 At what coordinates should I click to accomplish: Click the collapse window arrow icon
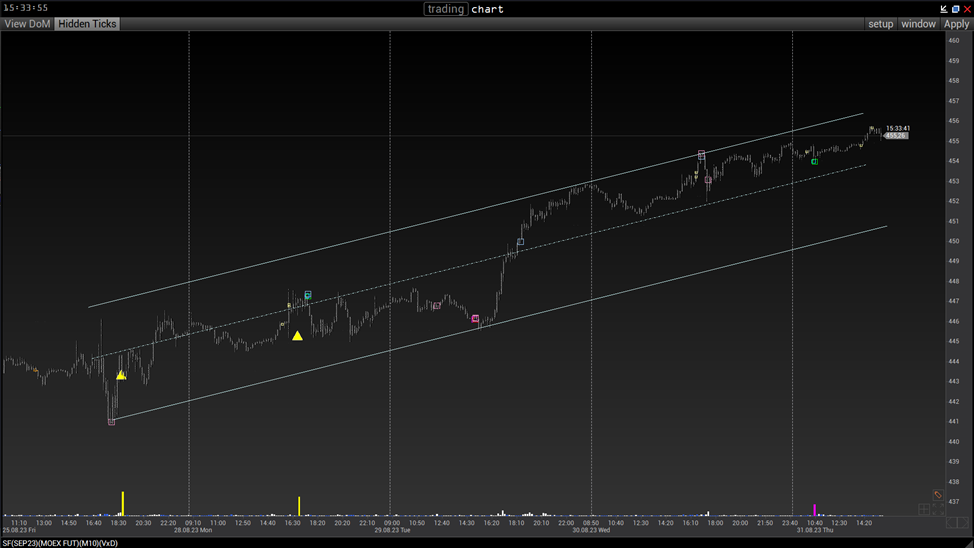pos(944,9)
